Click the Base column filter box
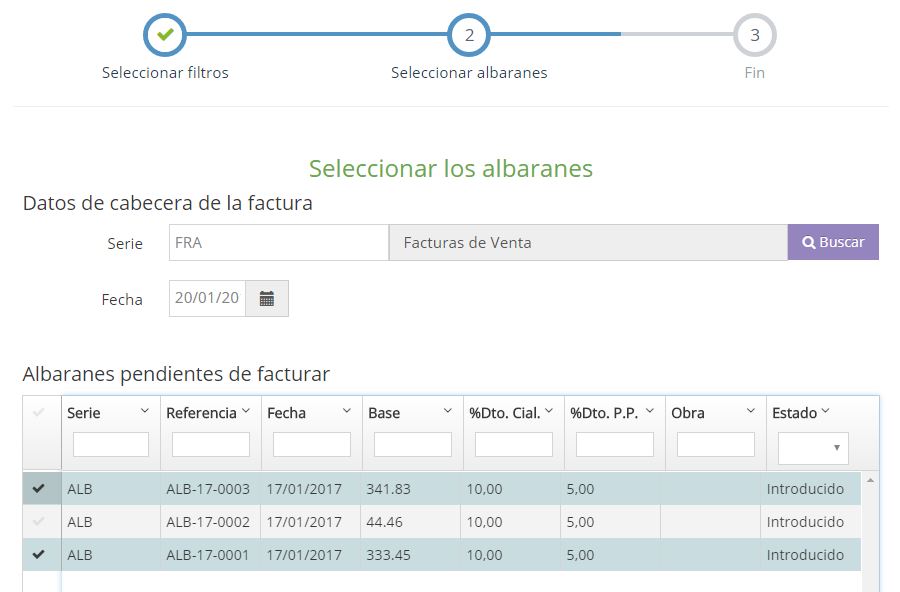The height and width of the screenshot is (592, 900). (x=413, y=445)
